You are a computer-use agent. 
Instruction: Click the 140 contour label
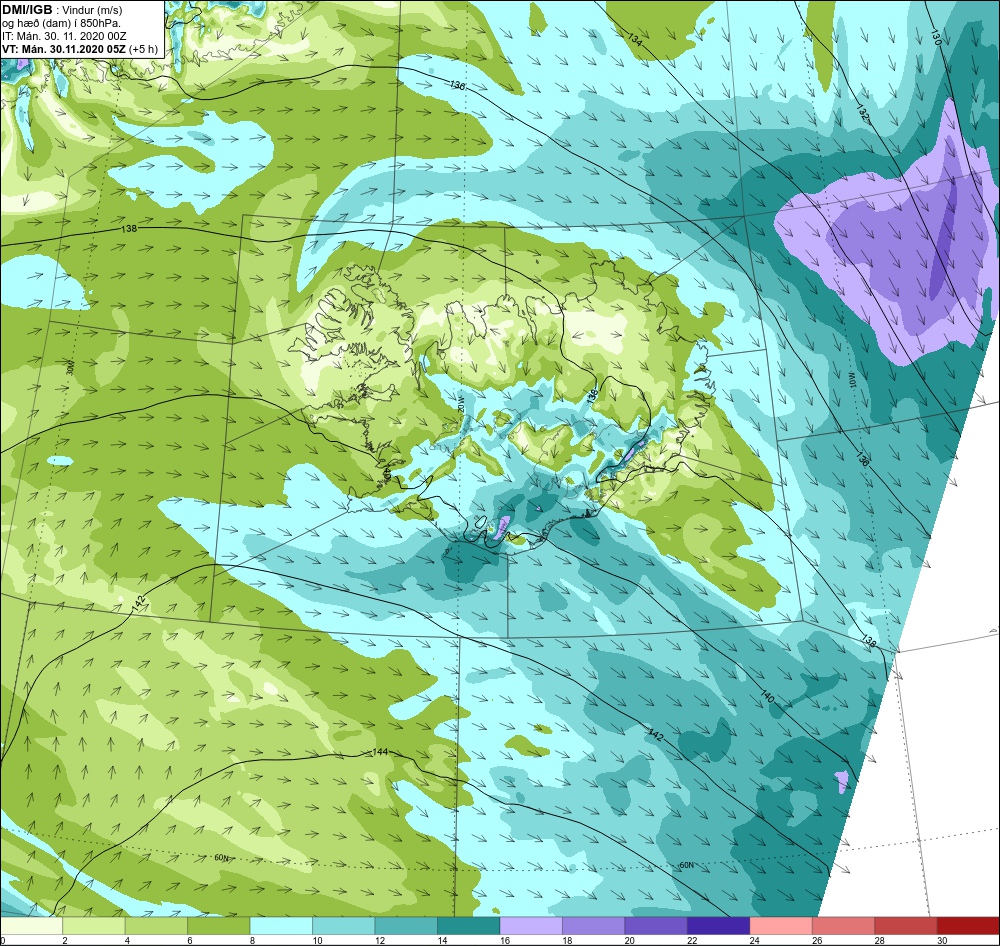pyautogui.click(x=767, y=697)
